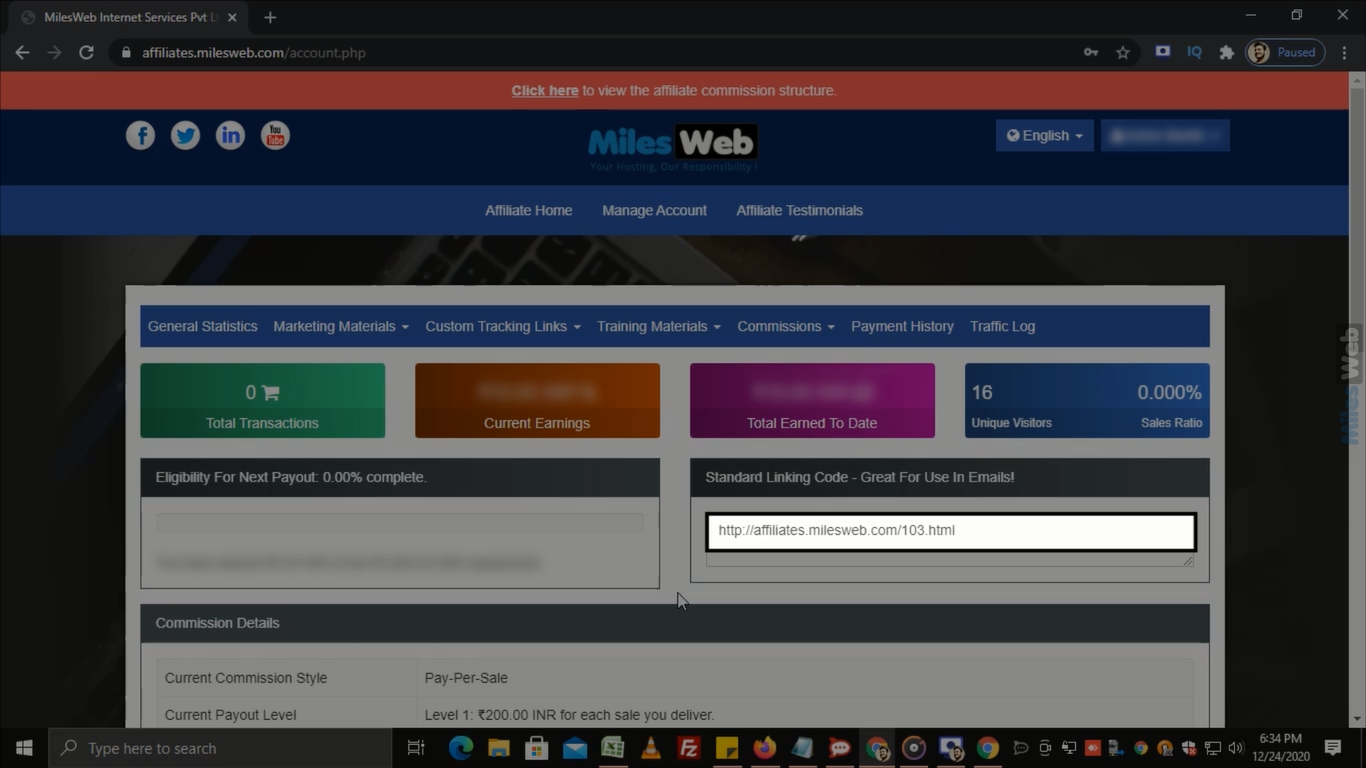Viewport: 1366px width, 768px height.
Task: Open the MilesWeb YouTube icon
Action: click(x=275, y=135)
